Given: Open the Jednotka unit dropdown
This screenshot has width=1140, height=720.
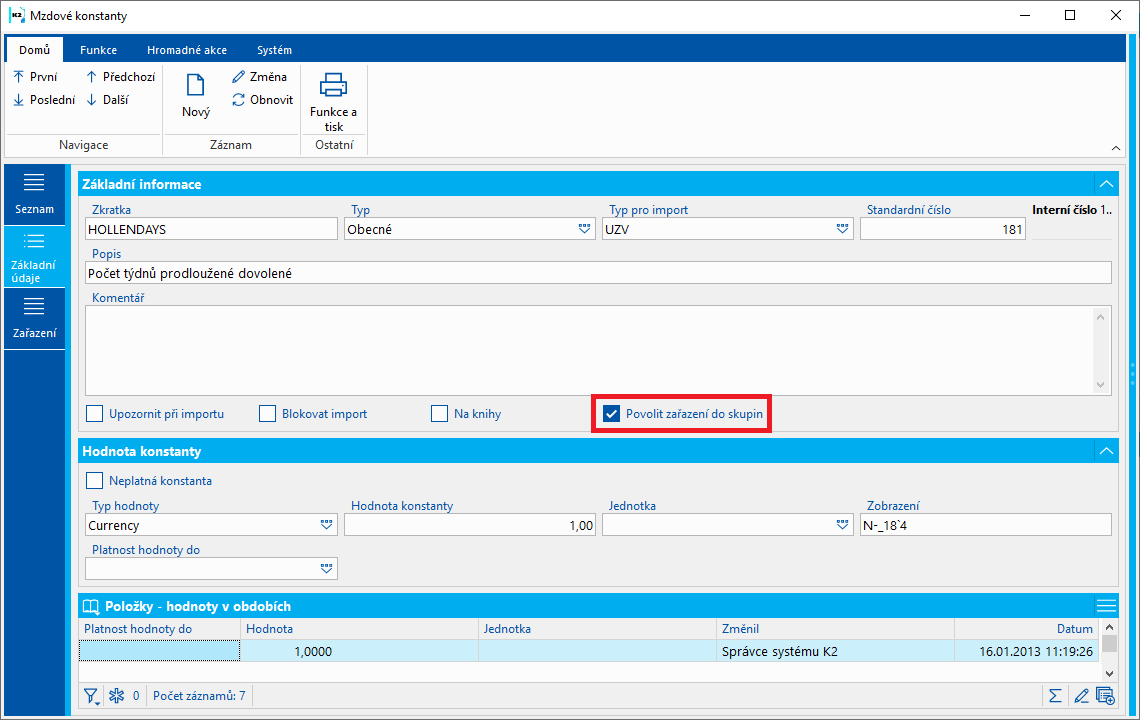Looking at the screenshot, I should (x=842, y=525).
